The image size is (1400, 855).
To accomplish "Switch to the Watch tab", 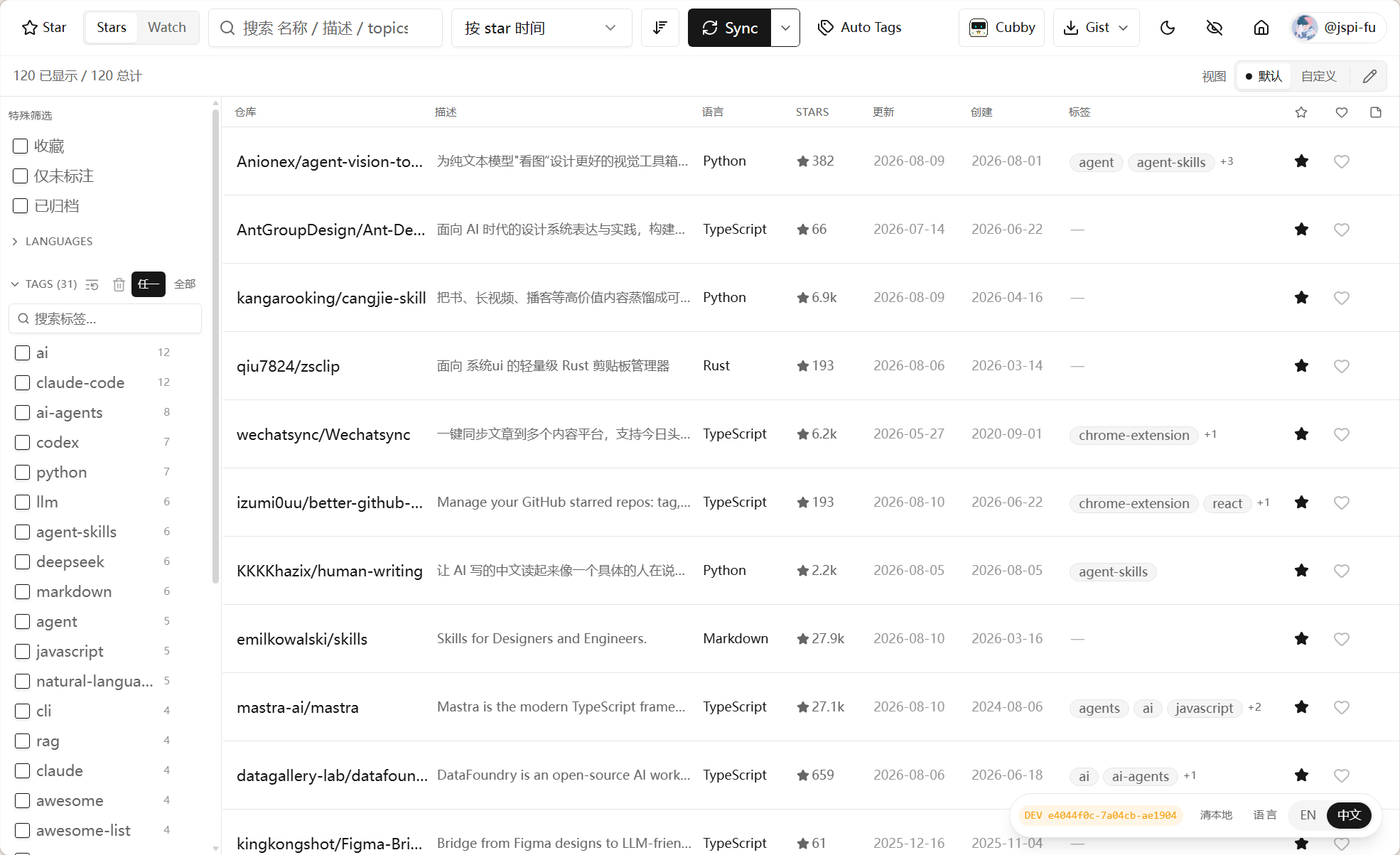I will pyautogui.click(x=167, y=28).
